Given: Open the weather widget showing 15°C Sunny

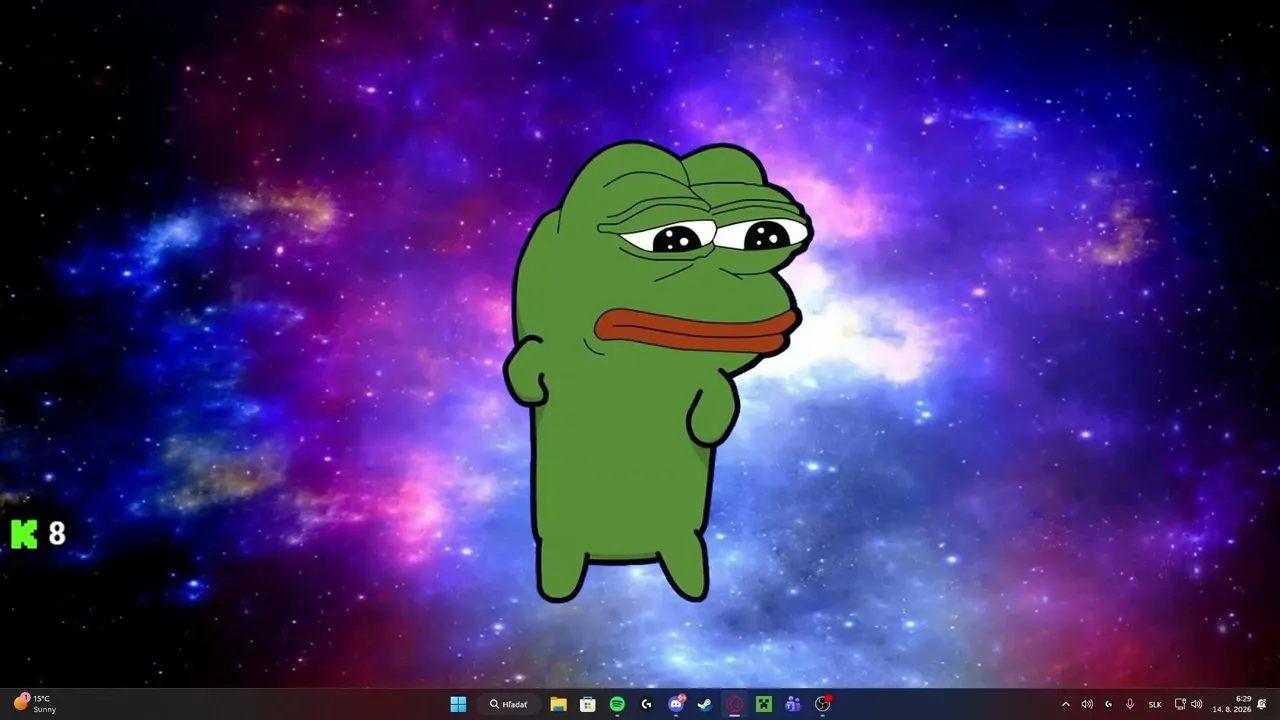Looking at the screenshot, I should 36,704.
